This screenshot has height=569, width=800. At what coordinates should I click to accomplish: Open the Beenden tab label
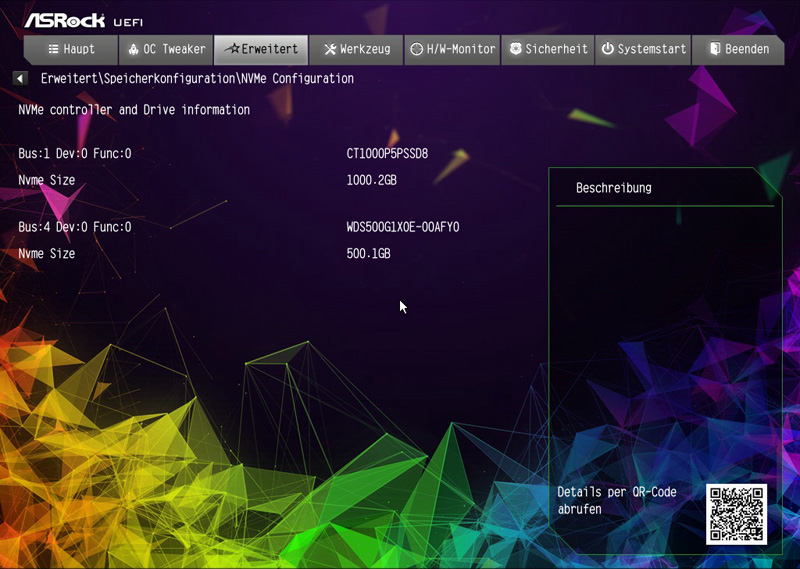tap(747, 49)
